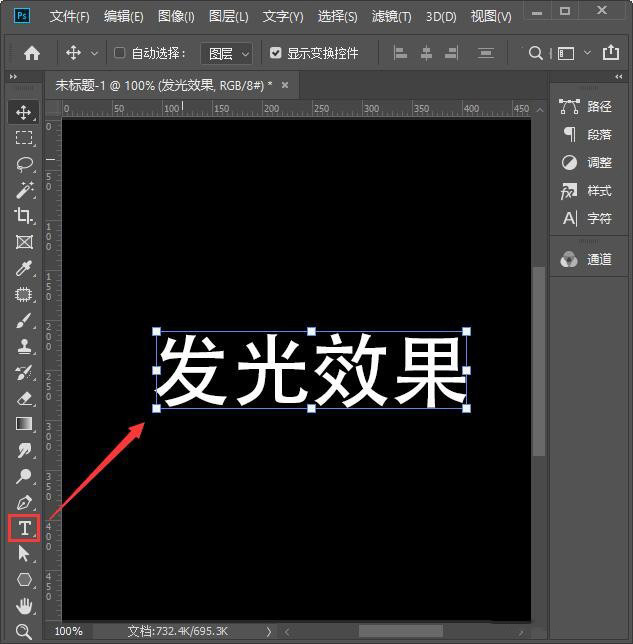Image resolution: width=633 pixels, height=644 pixels.
Task: Click the horizontal scrollbar thumb
Action: click(x=401, y=631)
